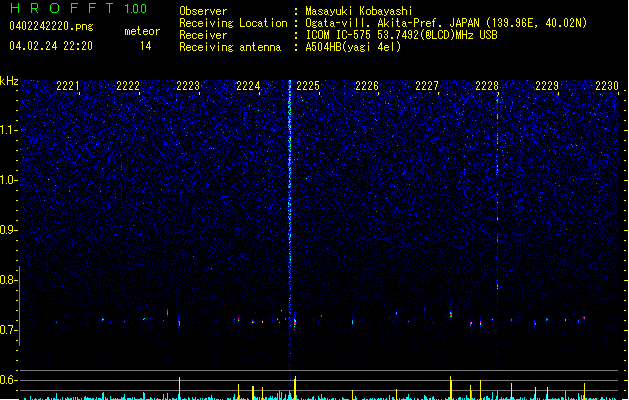
Task: Click the 'Receiver' field label
Action: pos(203,35)
